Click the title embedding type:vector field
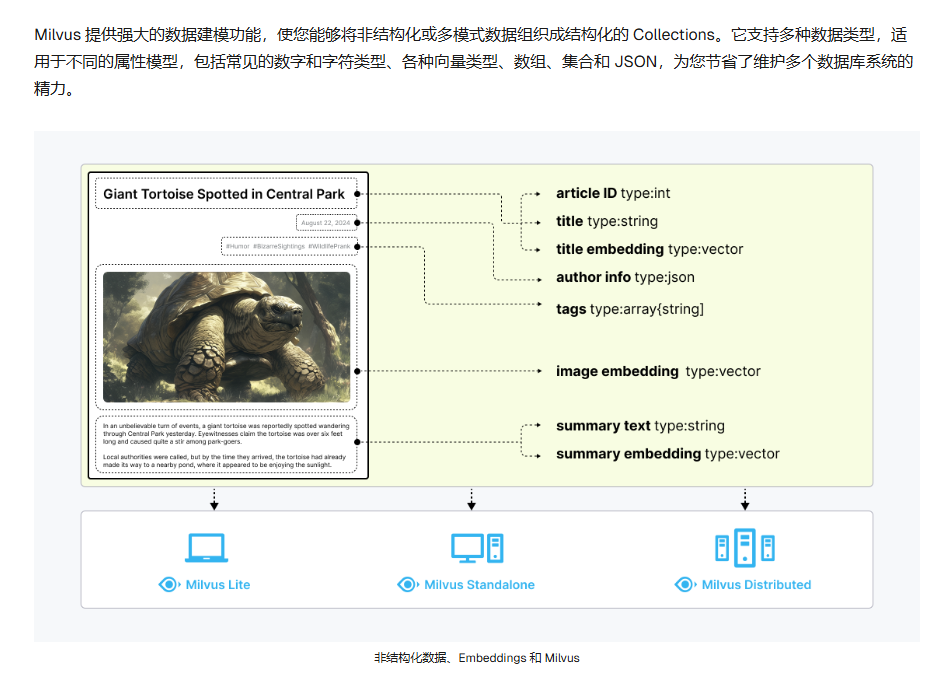 click(650, 249)
